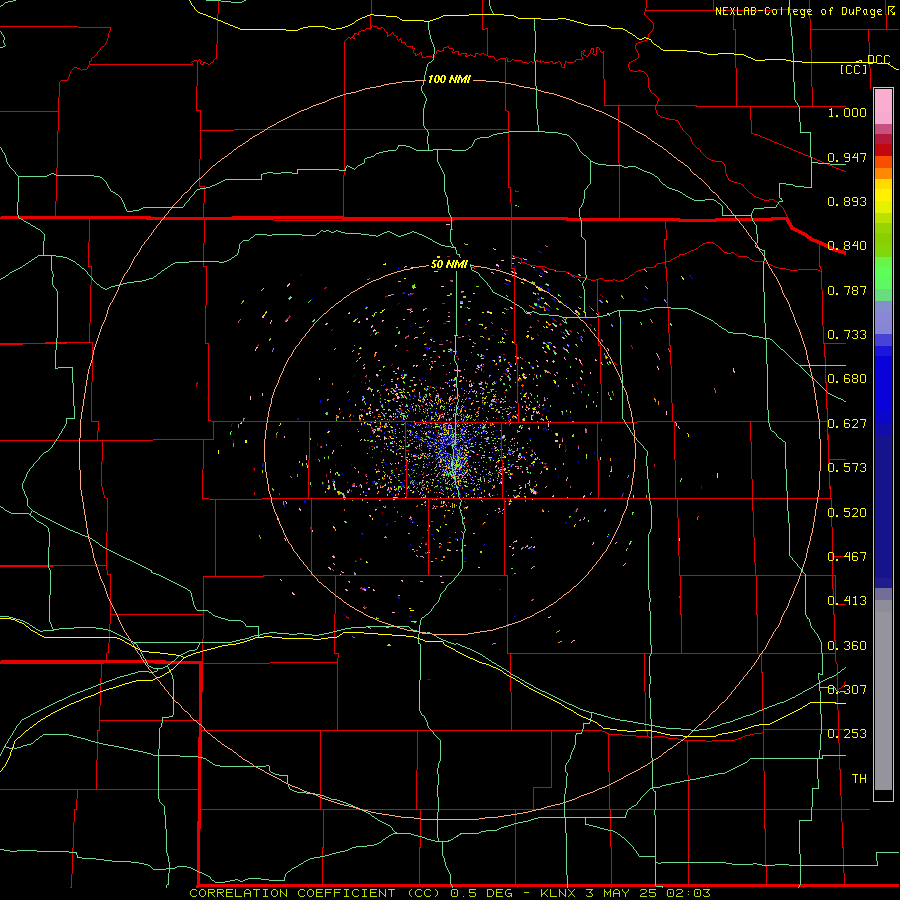This screenshot has width=900, height=900.
Task: Click the 0.627 scale value
Action: pos(847,424)
